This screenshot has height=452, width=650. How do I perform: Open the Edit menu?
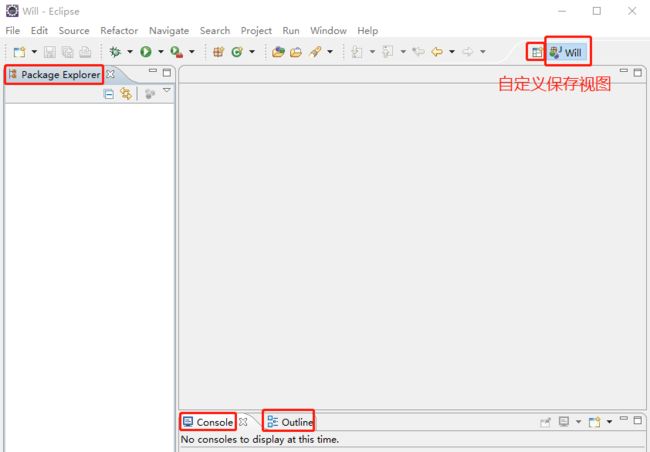click(x=39, y=31)
